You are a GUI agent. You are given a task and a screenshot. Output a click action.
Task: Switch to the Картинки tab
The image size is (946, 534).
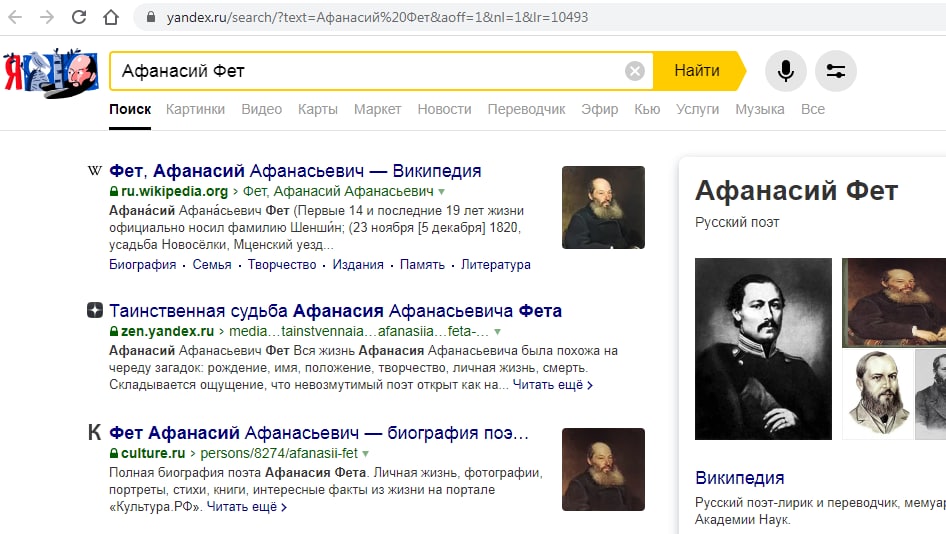(x=195, y=109)
